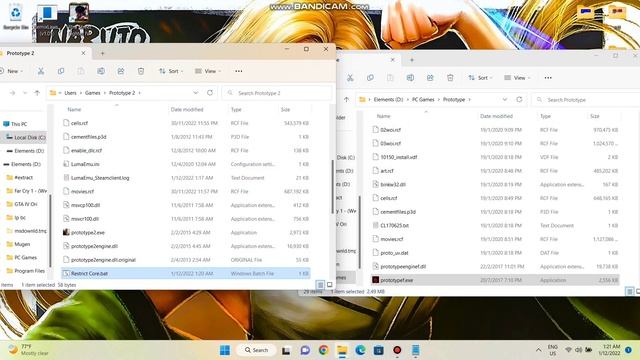Click Delete trash icon in Prototype window toolbar
This screenshot has width=640, height=360.
(450, 78)
